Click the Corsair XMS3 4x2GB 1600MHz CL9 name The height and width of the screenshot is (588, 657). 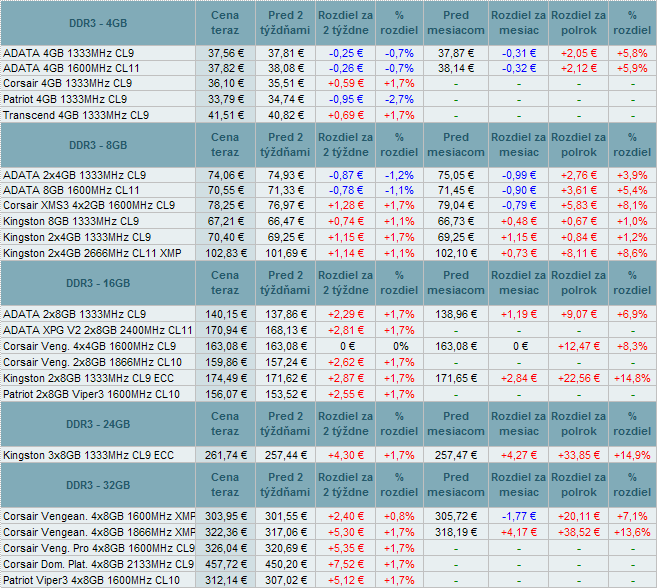[89, 205]
